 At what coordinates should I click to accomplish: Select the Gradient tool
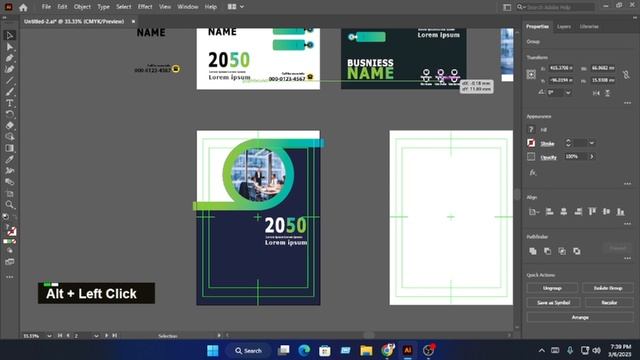[9, 148]
